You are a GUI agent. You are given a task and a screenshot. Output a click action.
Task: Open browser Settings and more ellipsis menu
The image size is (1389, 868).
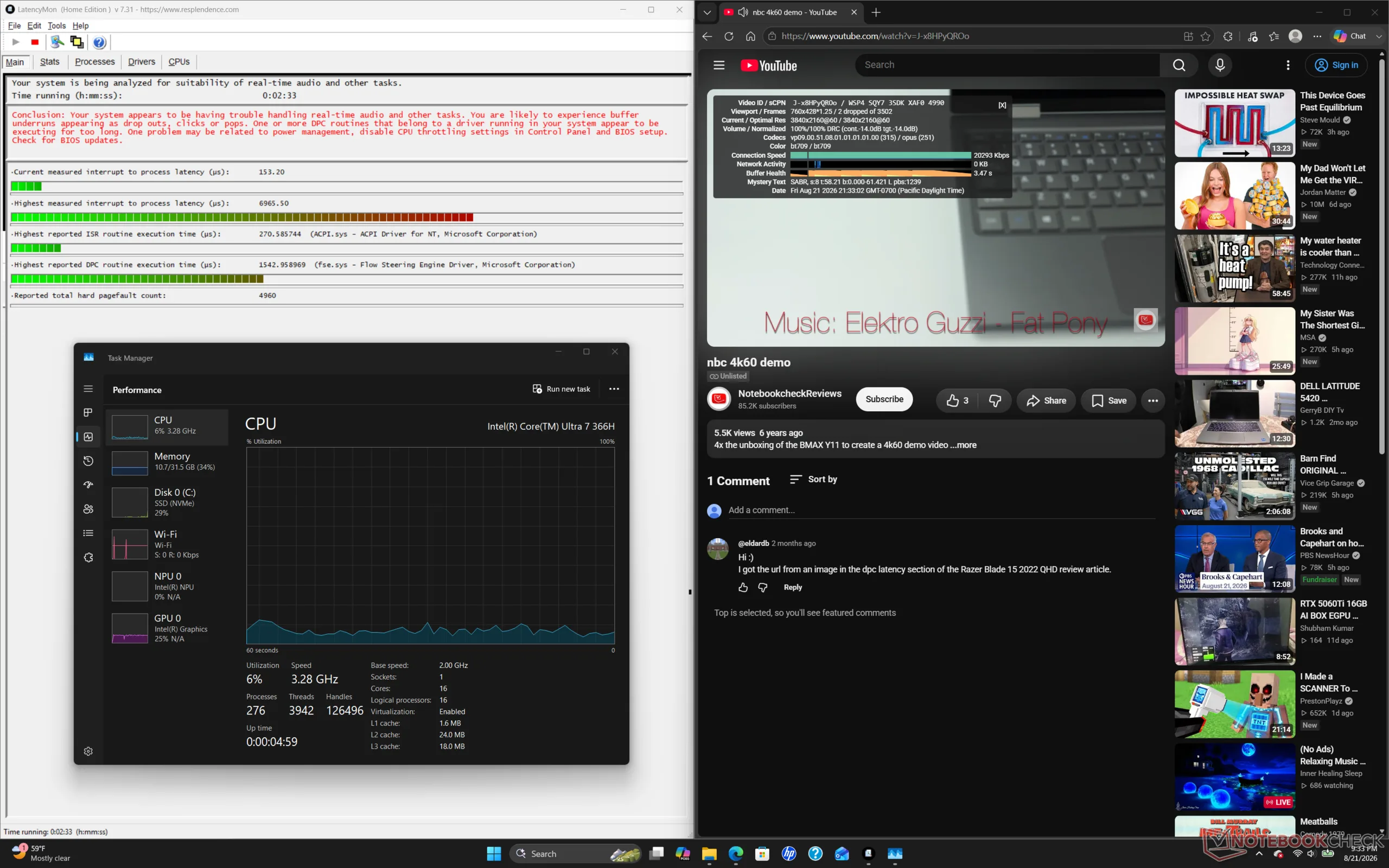point(1317,36)
